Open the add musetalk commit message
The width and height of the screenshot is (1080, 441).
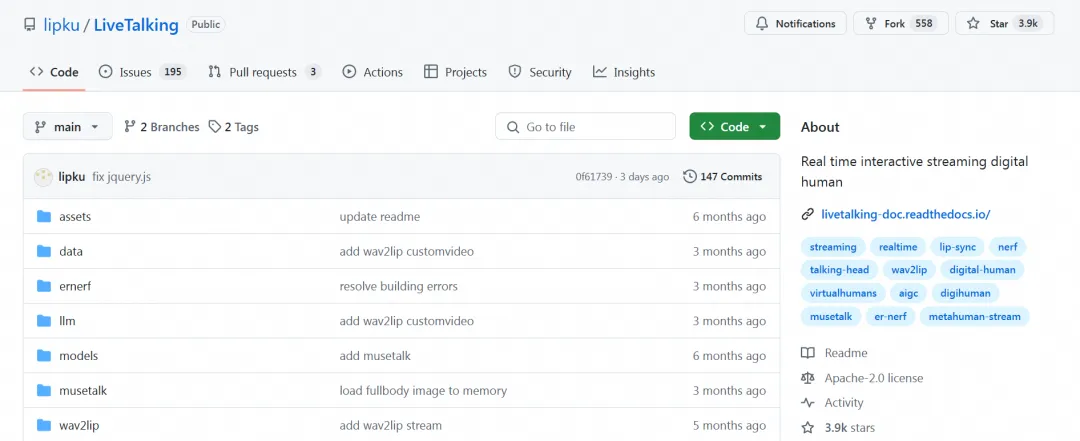pos(375,356)
